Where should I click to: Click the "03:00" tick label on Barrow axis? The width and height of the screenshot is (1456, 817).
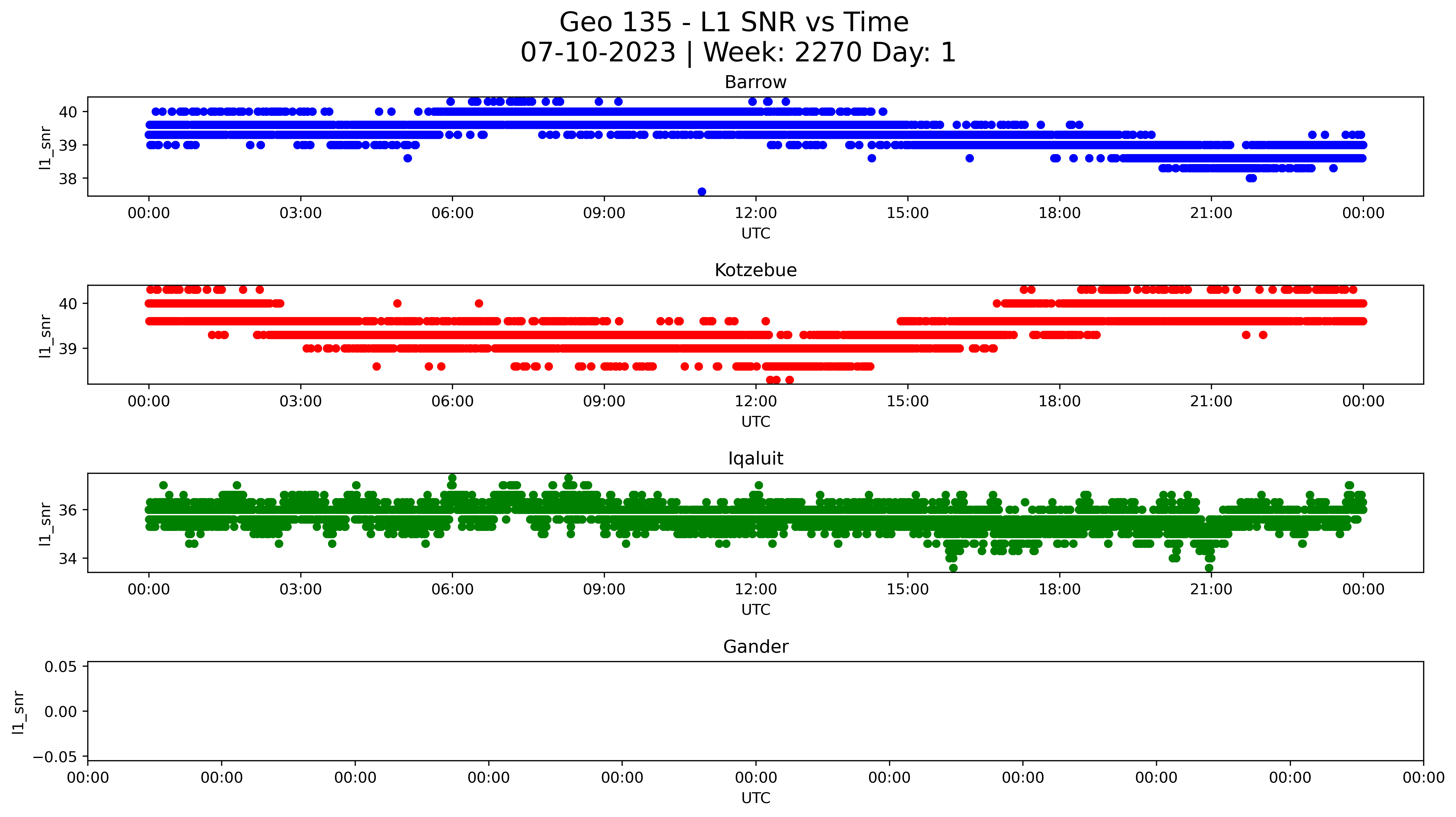tap(301, 214)
